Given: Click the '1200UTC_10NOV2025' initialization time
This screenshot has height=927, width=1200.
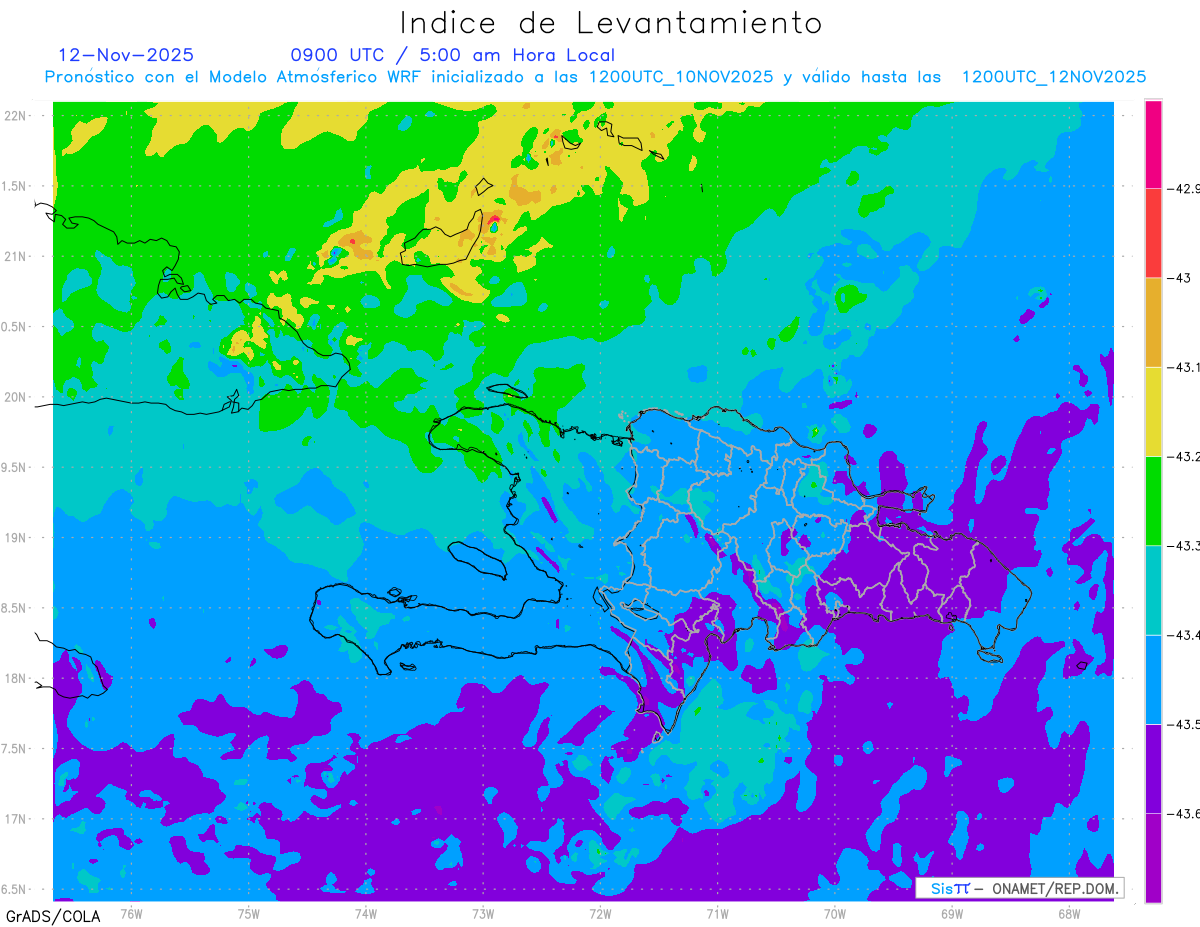Looking at the screenshot, I should 680,77.
